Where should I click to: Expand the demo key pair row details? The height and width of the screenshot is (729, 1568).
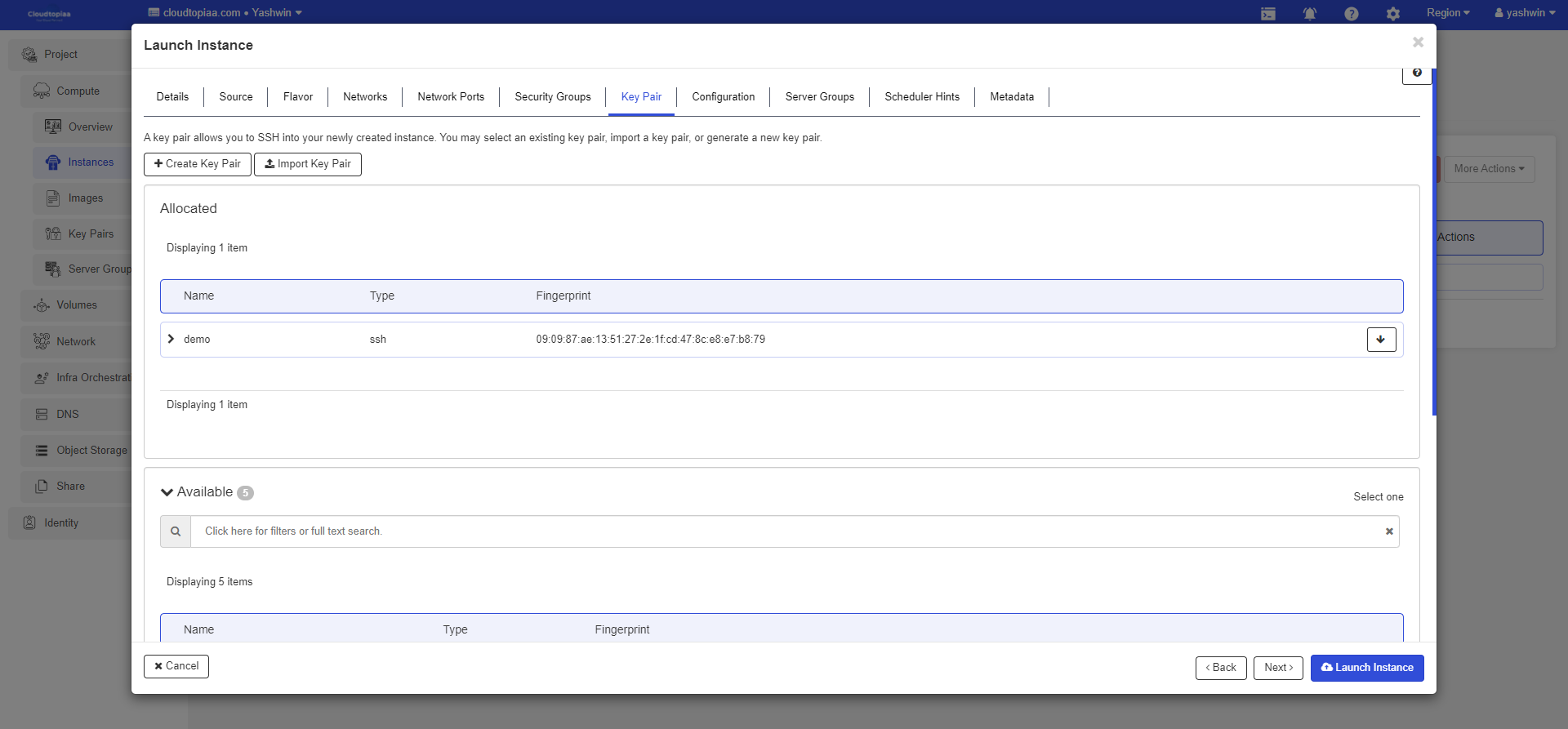pyautogui.click(x=171, y=339)
